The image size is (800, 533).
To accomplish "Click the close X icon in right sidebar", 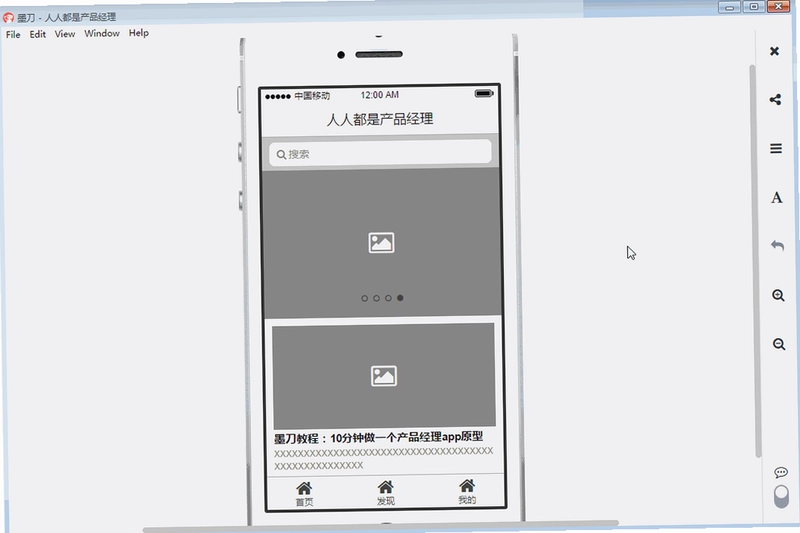I will coord(774,51).
